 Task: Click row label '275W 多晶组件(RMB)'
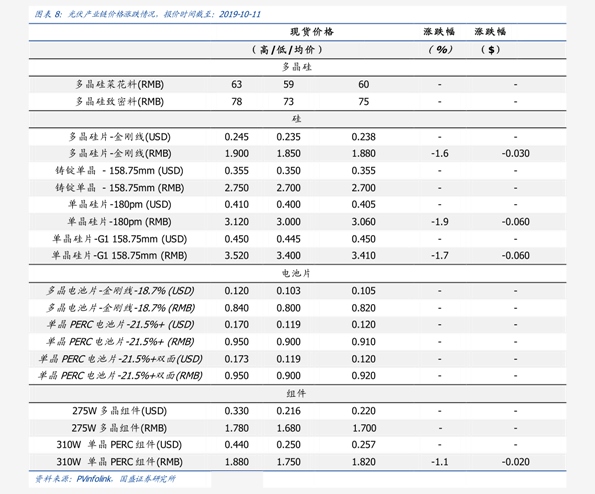(119, 428)
